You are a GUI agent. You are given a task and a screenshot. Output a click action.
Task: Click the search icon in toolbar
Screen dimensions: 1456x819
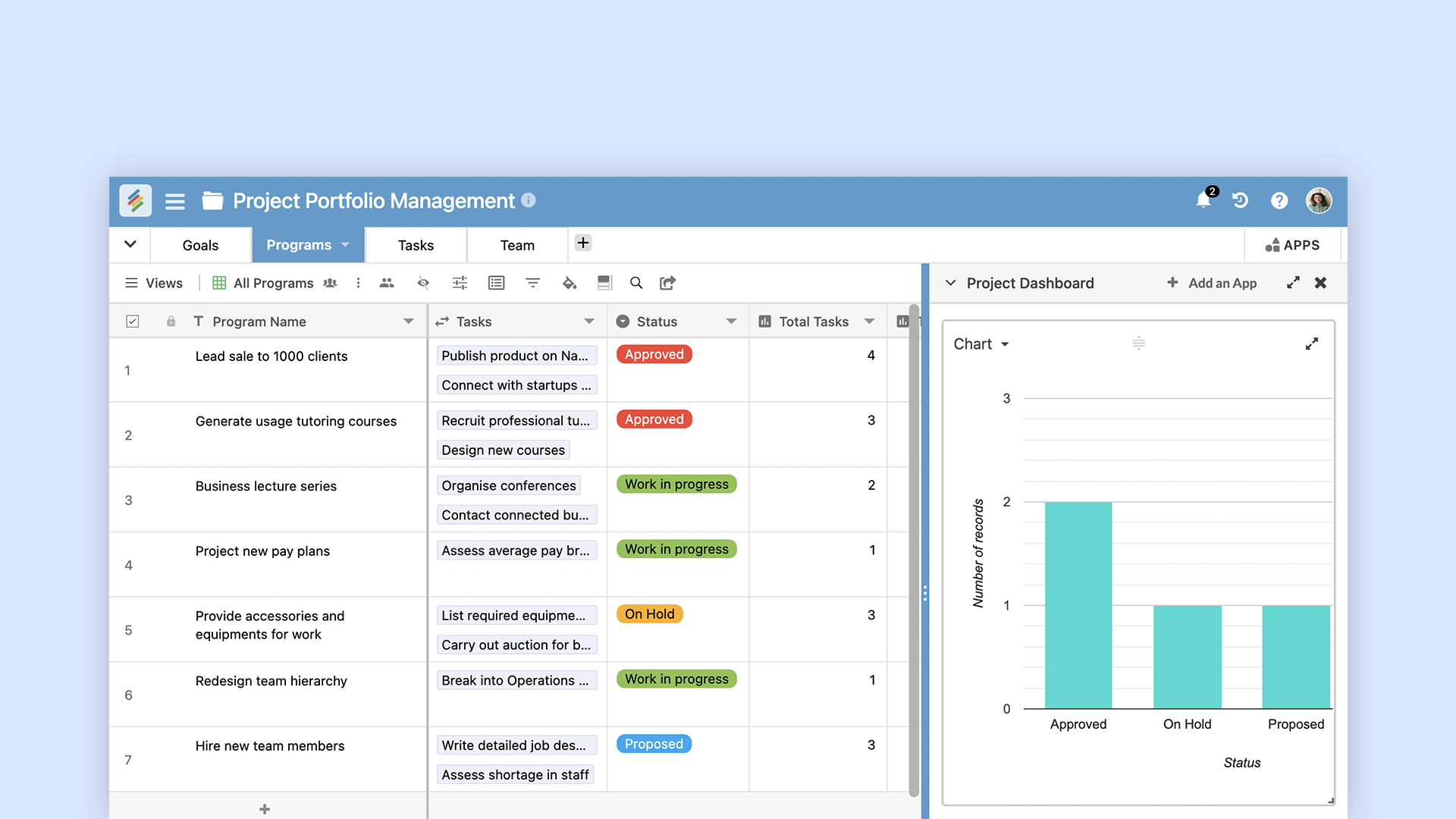pyautogui.click(x=635, y=283)
